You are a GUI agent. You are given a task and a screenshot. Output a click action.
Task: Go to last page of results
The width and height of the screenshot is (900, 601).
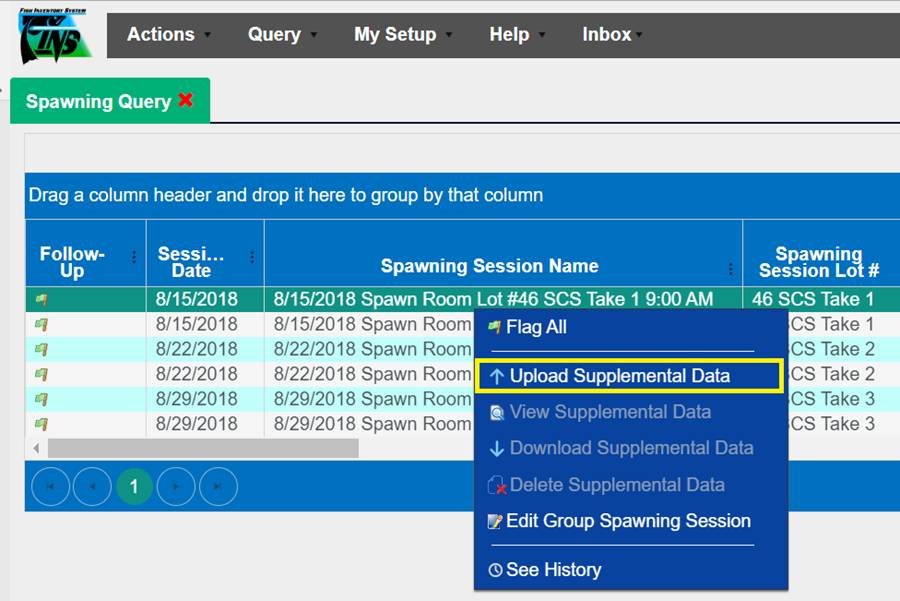tap(218, 487)
